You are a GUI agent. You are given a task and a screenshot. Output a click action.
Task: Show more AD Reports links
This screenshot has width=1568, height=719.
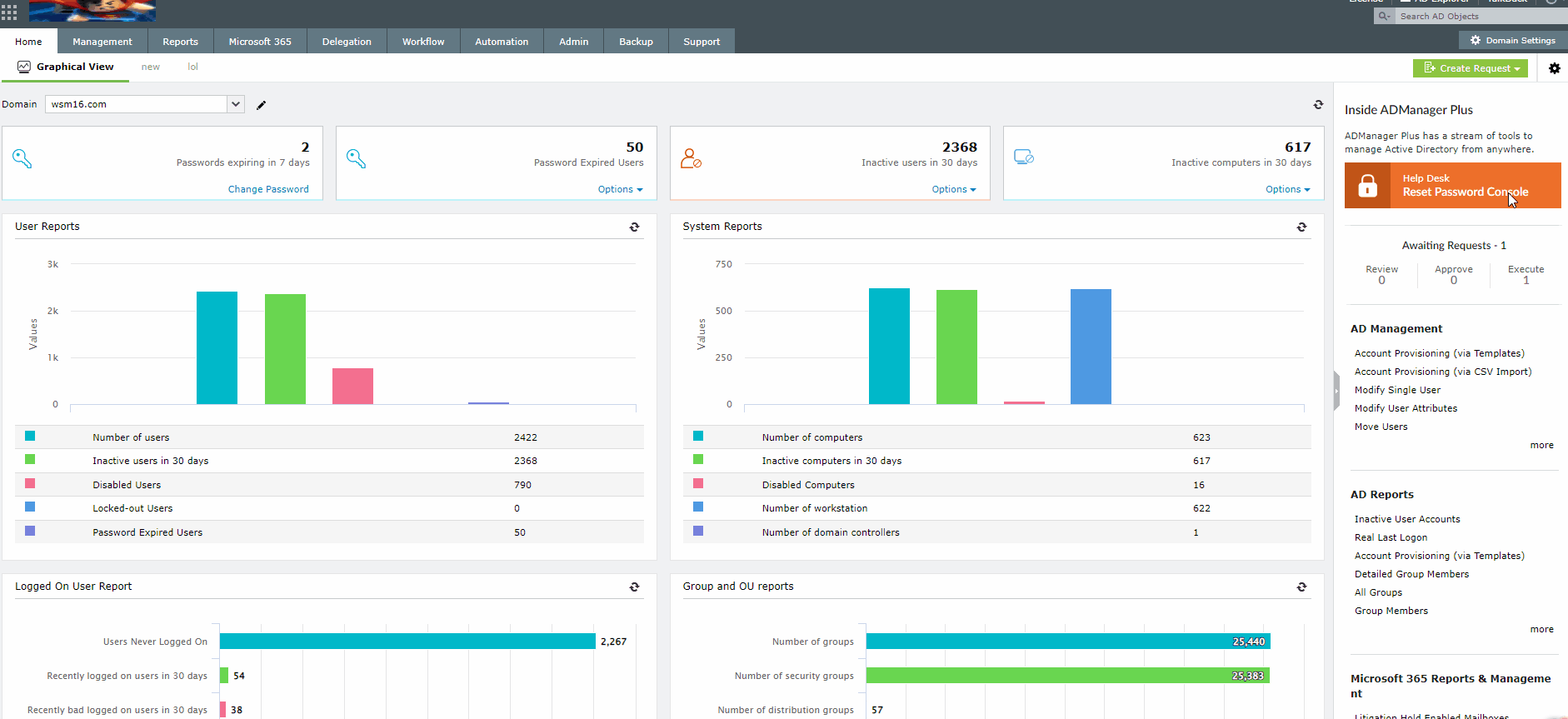1541,629
